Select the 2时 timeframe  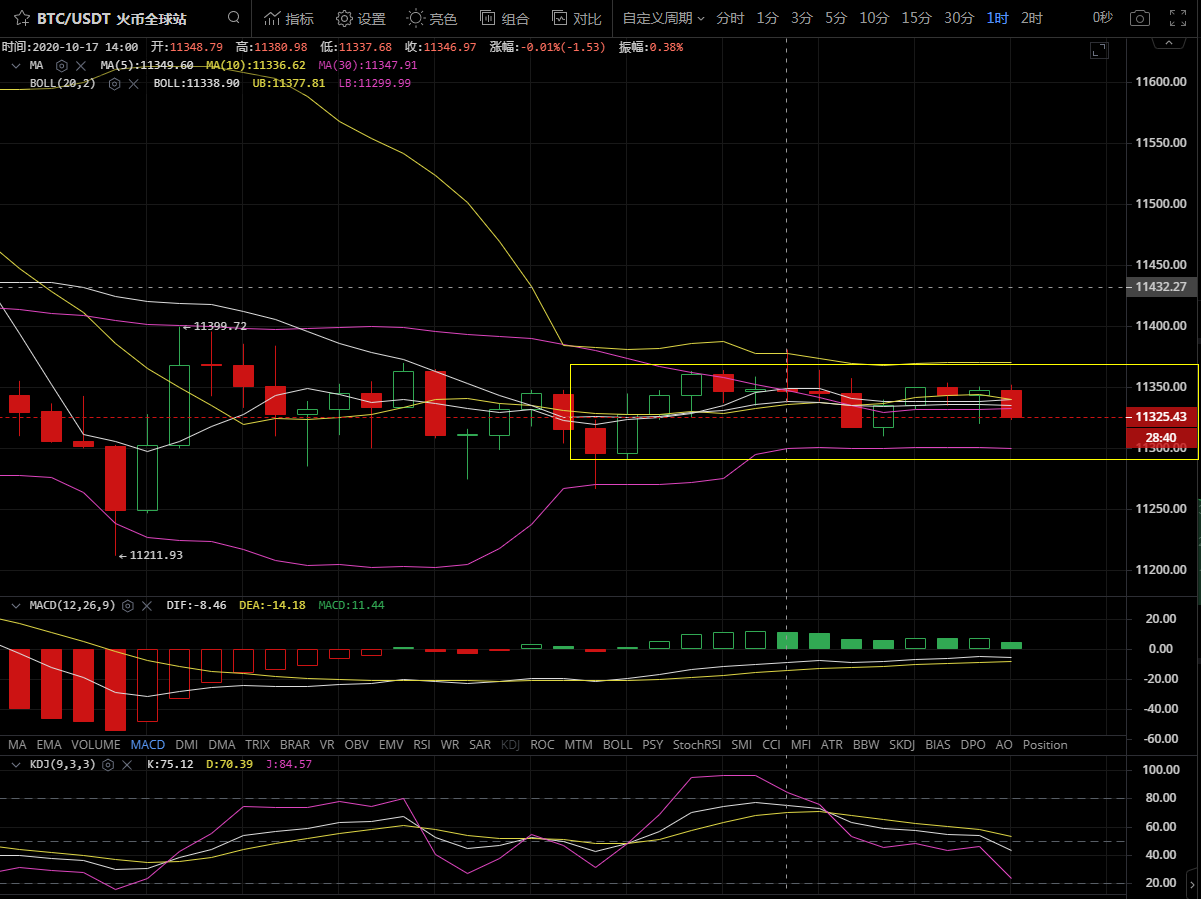[x=1032, y=18]
